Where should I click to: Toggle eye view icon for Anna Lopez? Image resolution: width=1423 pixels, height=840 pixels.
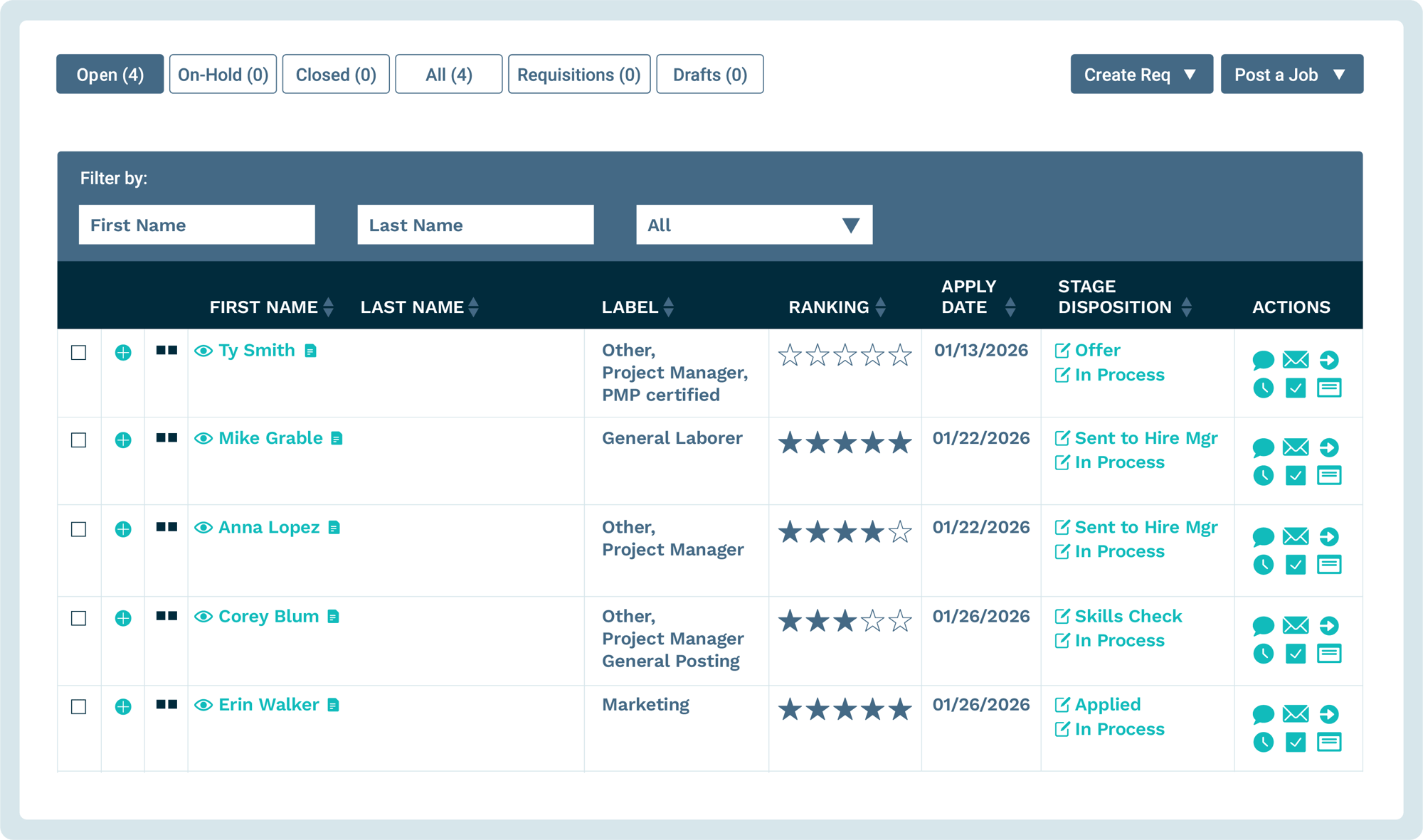point(203,527)
